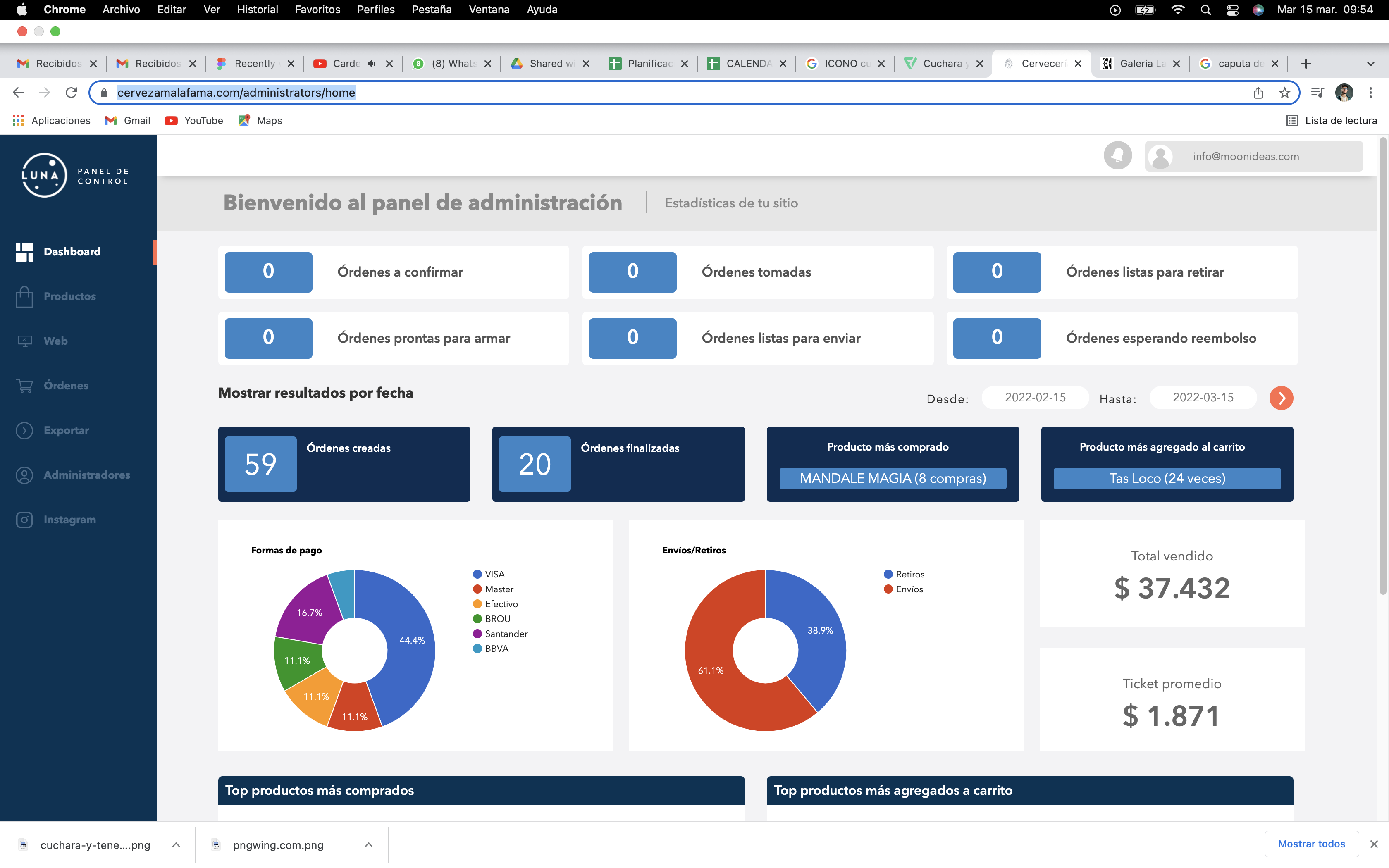Open the Chrome tab search chevron
Image resolution: width=1389 pixels, height=868 pixels.
pos(1371,64)
